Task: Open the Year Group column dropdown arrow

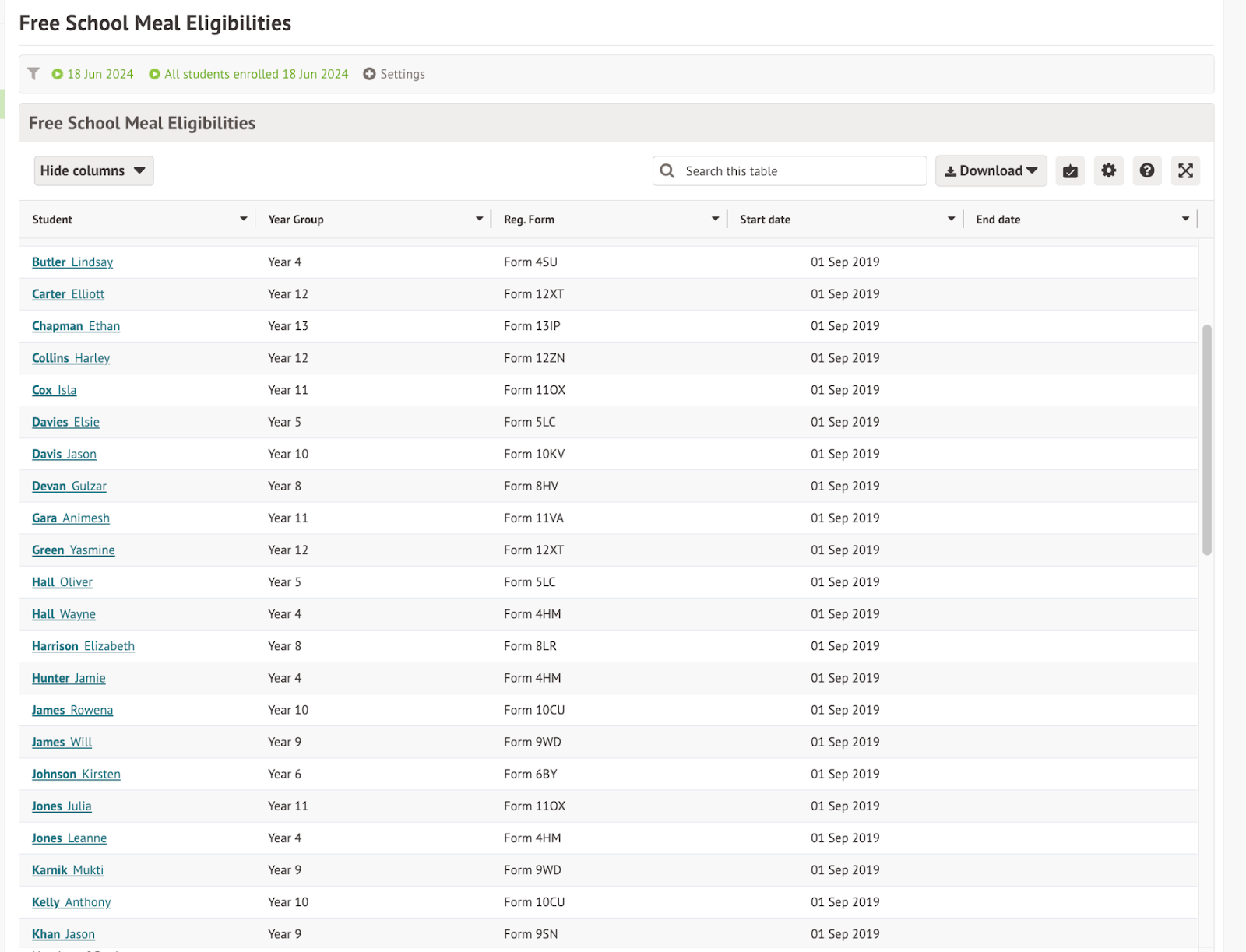Action: [480, 220]
